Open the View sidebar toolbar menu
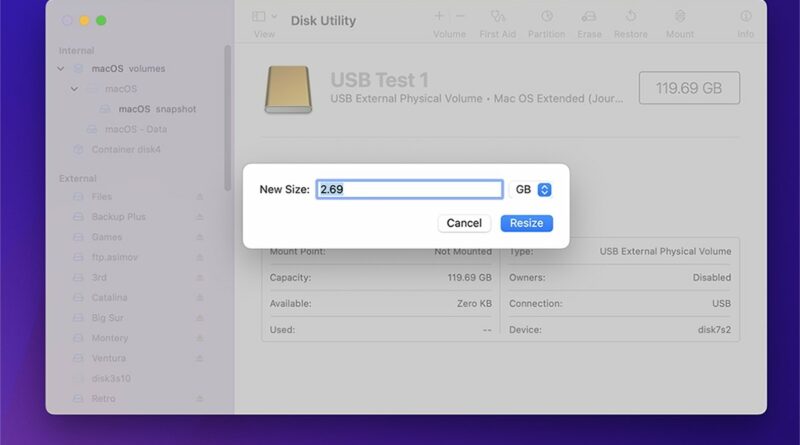 264,17
